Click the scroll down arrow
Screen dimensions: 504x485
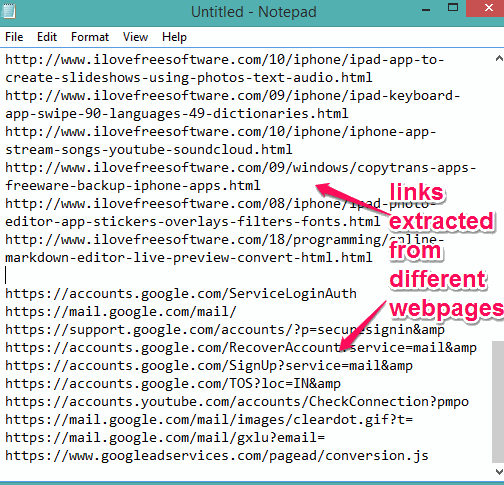point(499,471)
